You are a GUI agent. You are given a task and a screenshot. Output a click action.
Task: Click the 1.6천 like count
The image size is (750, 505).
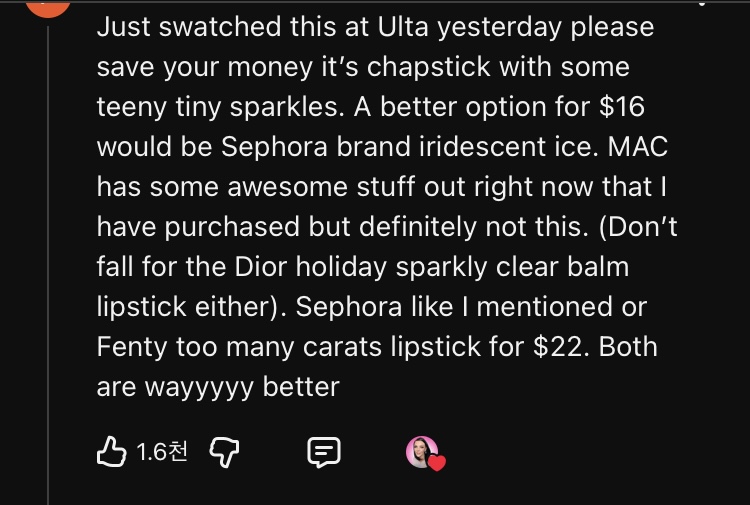coord(161,453)
